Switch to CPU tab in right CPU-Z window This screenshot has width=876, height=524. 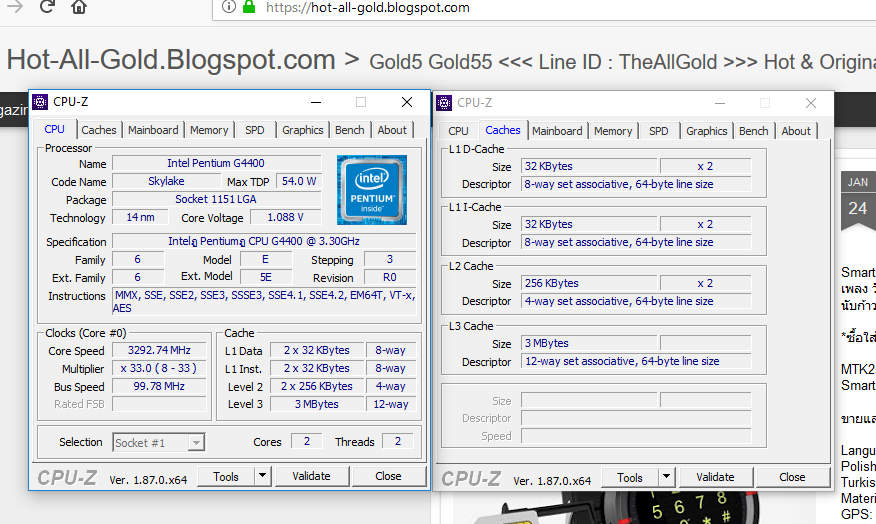pyautogui.click(x=458, y=131)
